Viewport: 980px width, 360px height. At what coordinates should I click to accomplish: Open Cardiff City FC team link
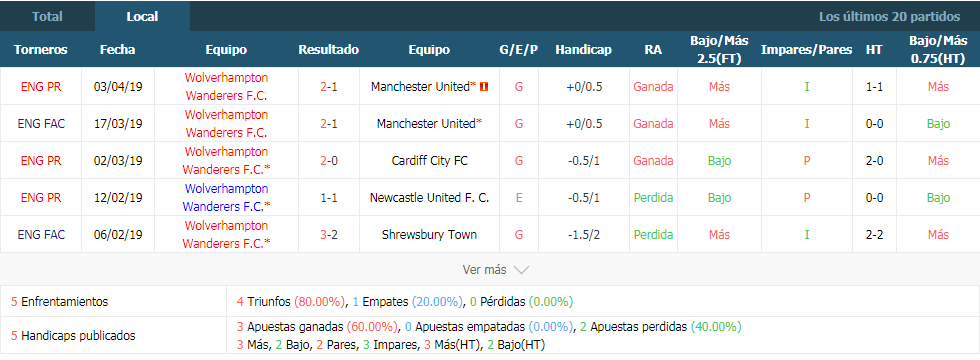(429, 161)
